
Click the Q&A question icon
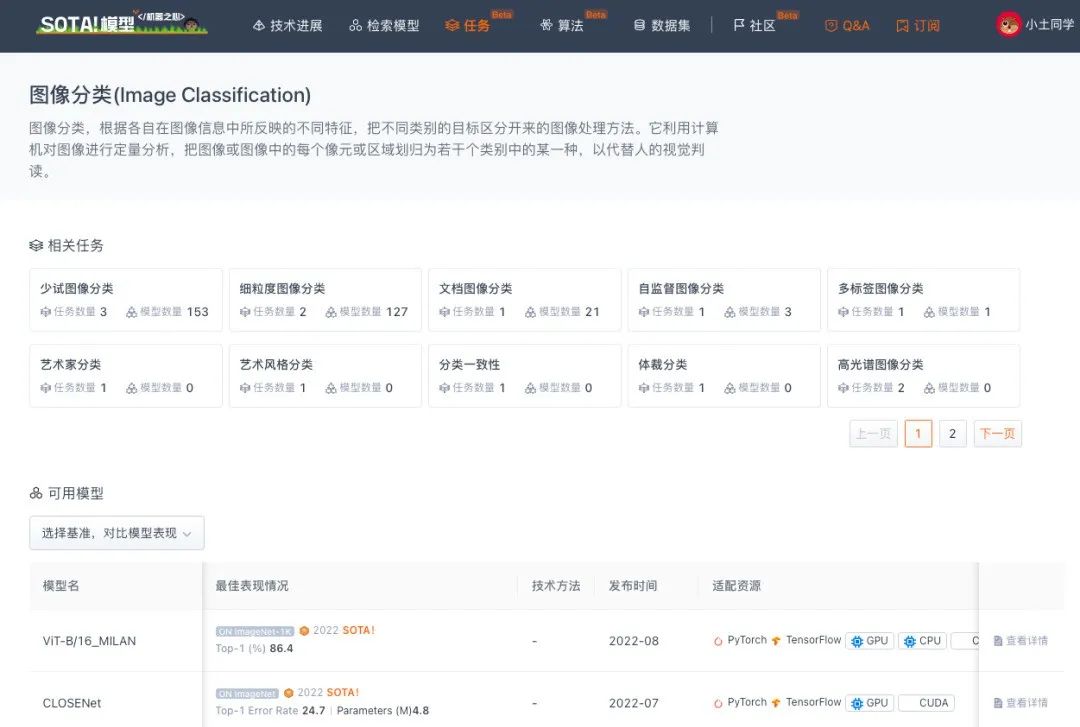point(831,25)
